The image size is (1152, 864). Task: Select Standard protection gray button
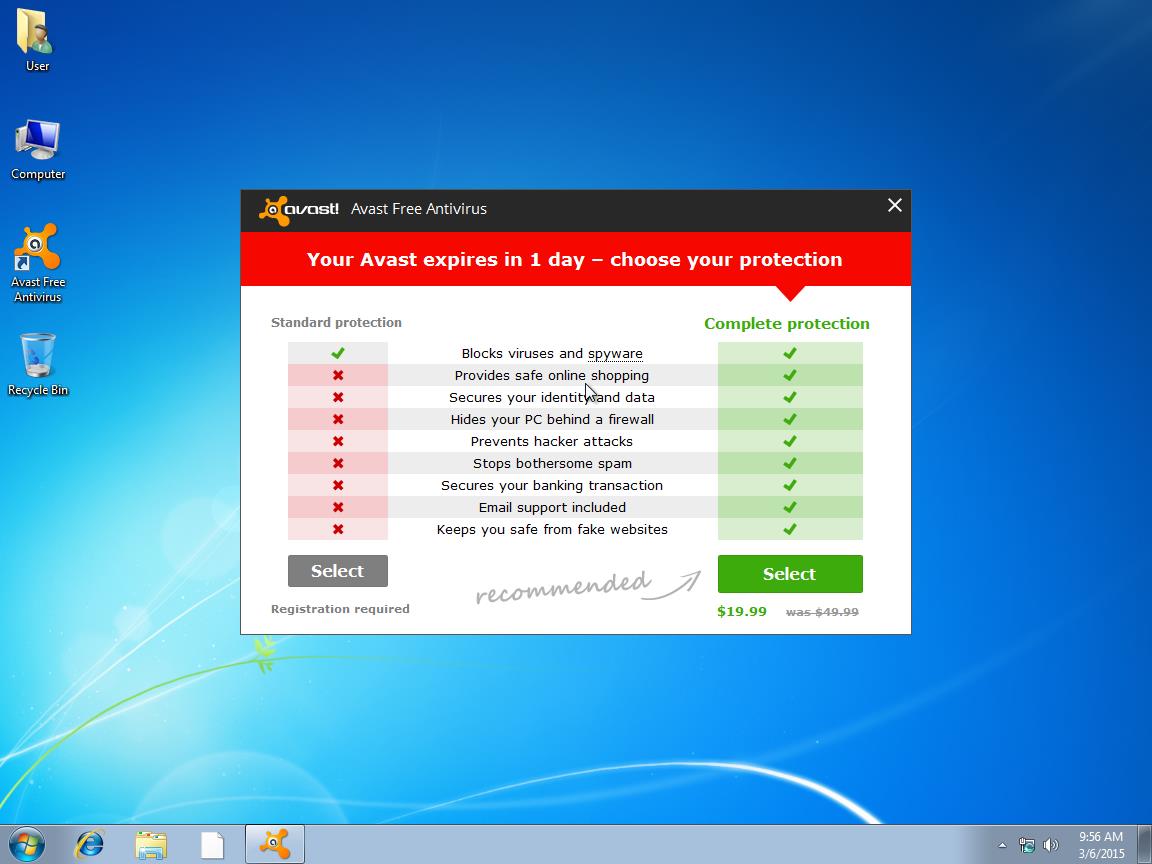tap(337, 571)
